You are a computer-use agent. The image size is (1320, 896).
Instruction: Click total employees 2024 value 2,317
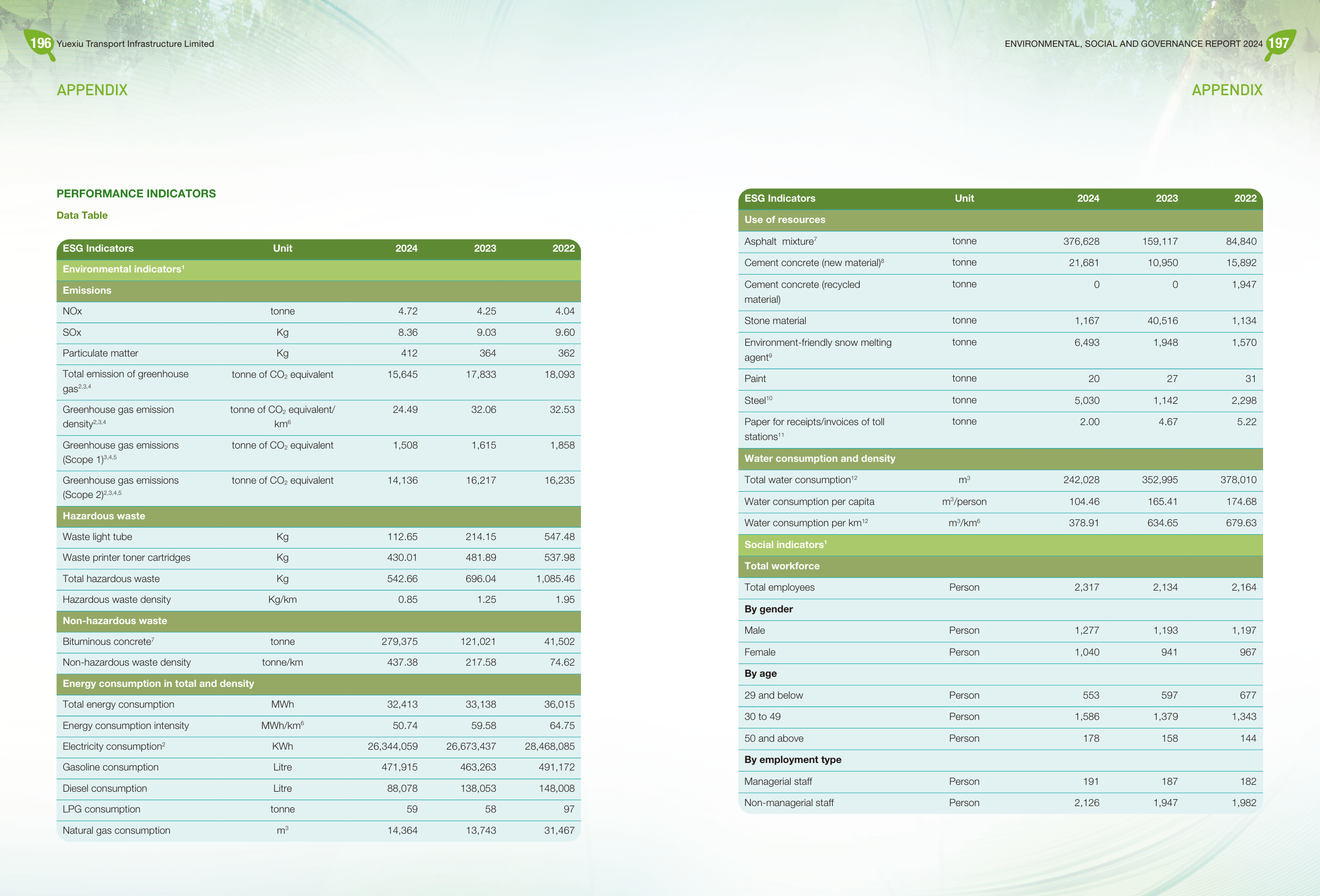coord(1087,587)
